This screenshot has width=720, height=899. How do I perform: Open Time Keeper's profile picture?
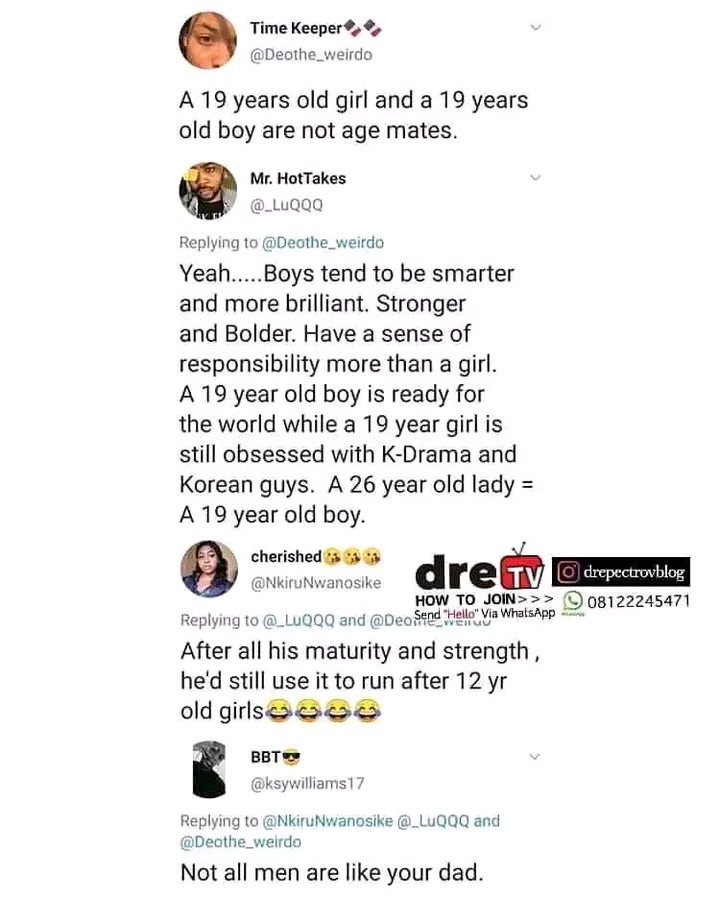coord(208,41)
